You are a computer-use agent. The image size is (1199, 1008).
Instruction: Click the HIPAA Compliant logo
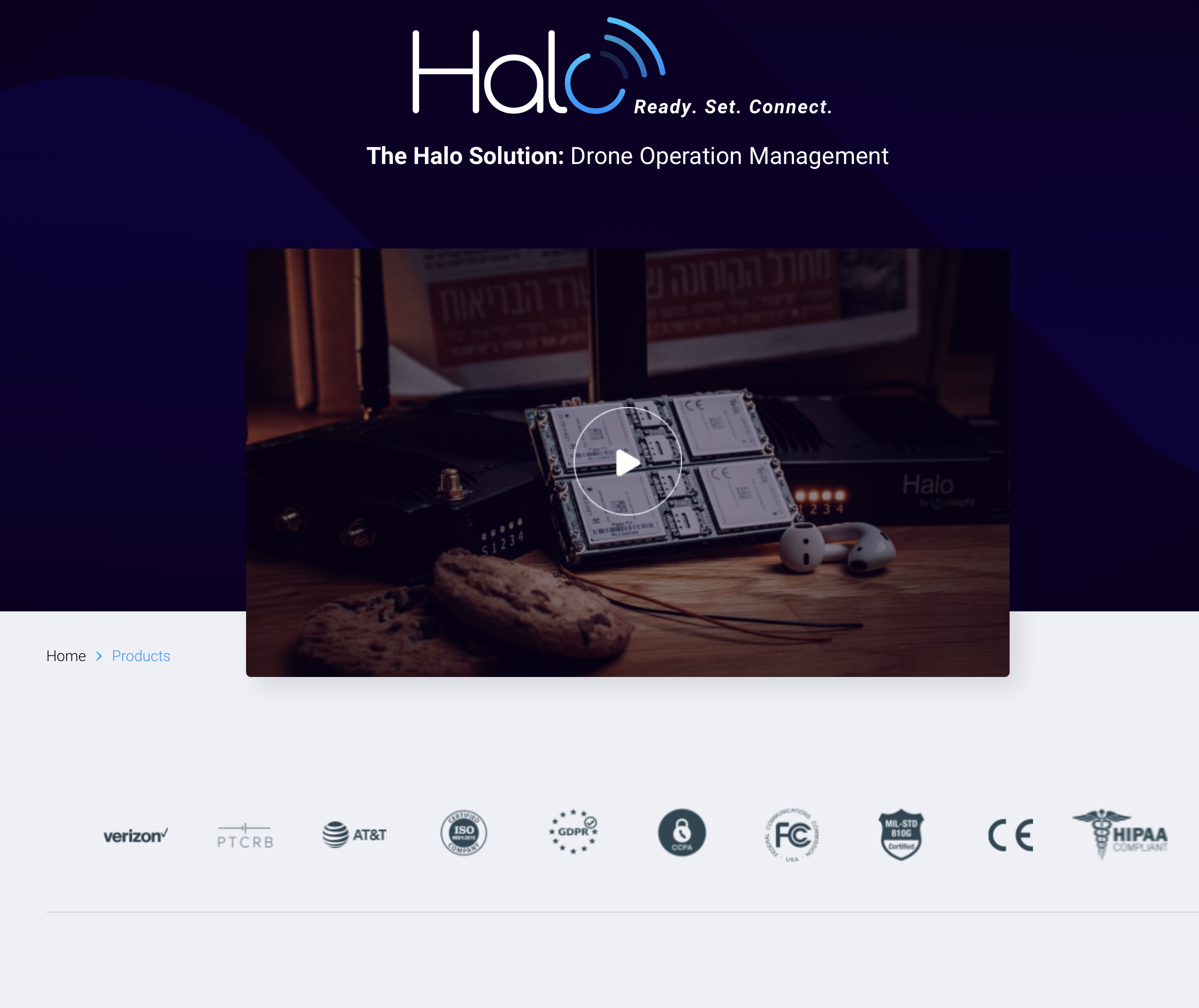(1120, 836)
